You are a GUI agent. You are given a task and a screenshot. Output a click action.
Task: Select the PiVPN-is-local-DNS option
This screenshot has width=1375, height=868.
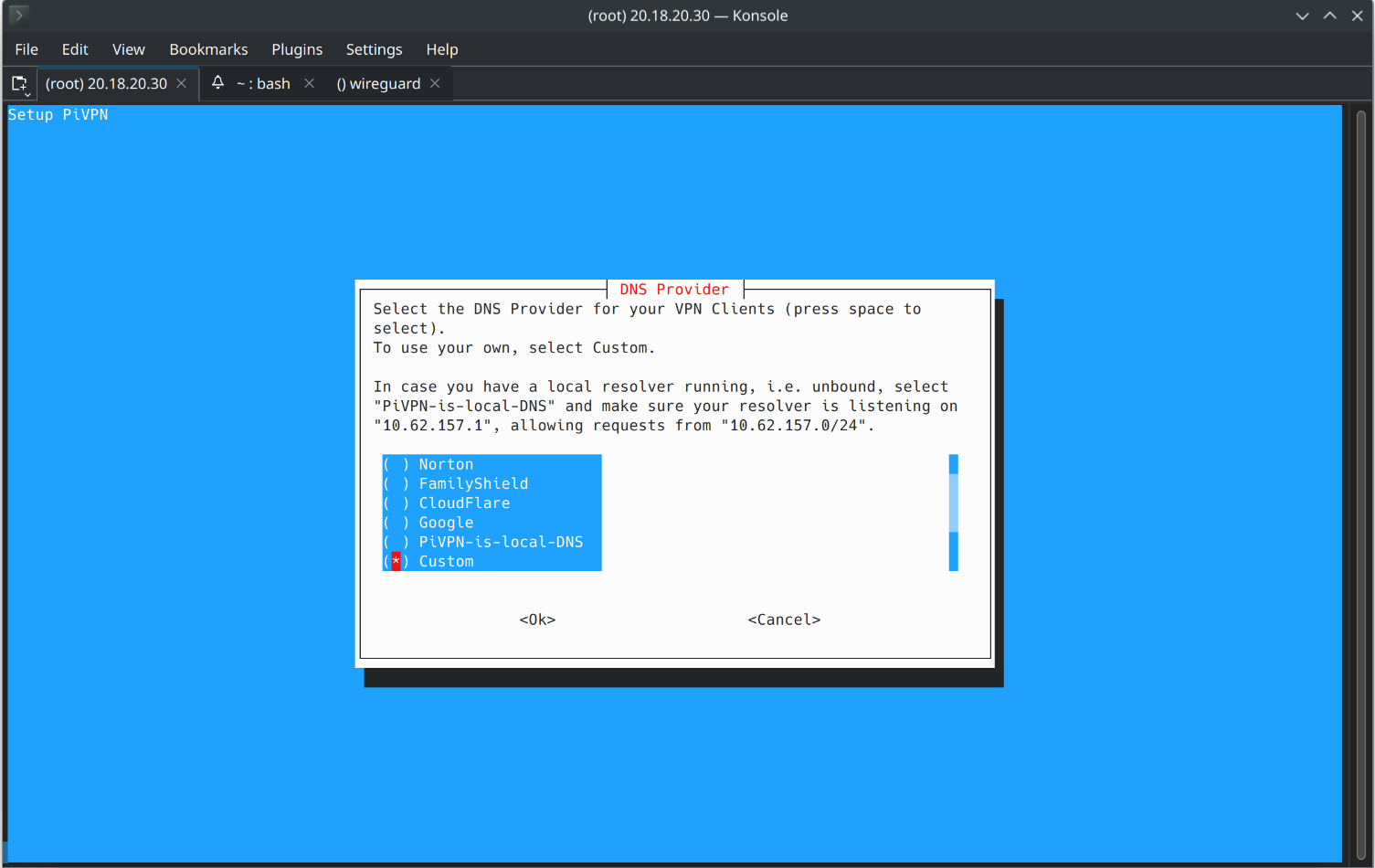(x=492, y=542)
